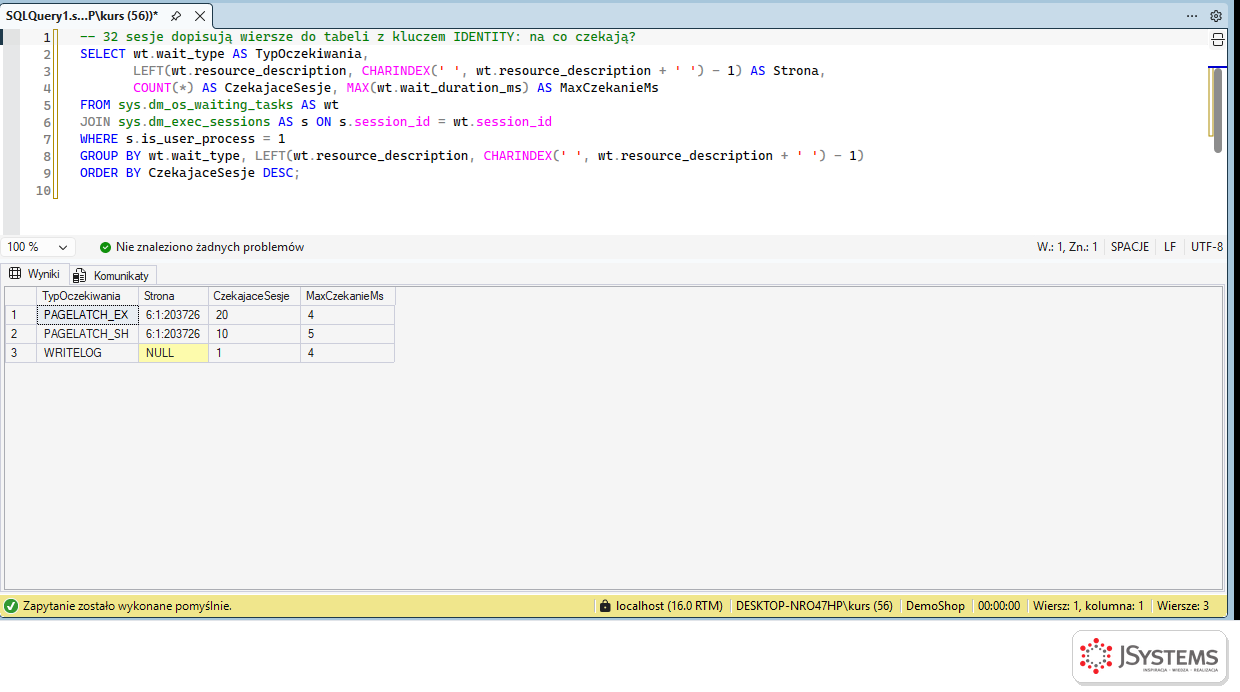
Task: Open the editor window settings gear
Action: pyautogui.click(x=1216, y=16)
